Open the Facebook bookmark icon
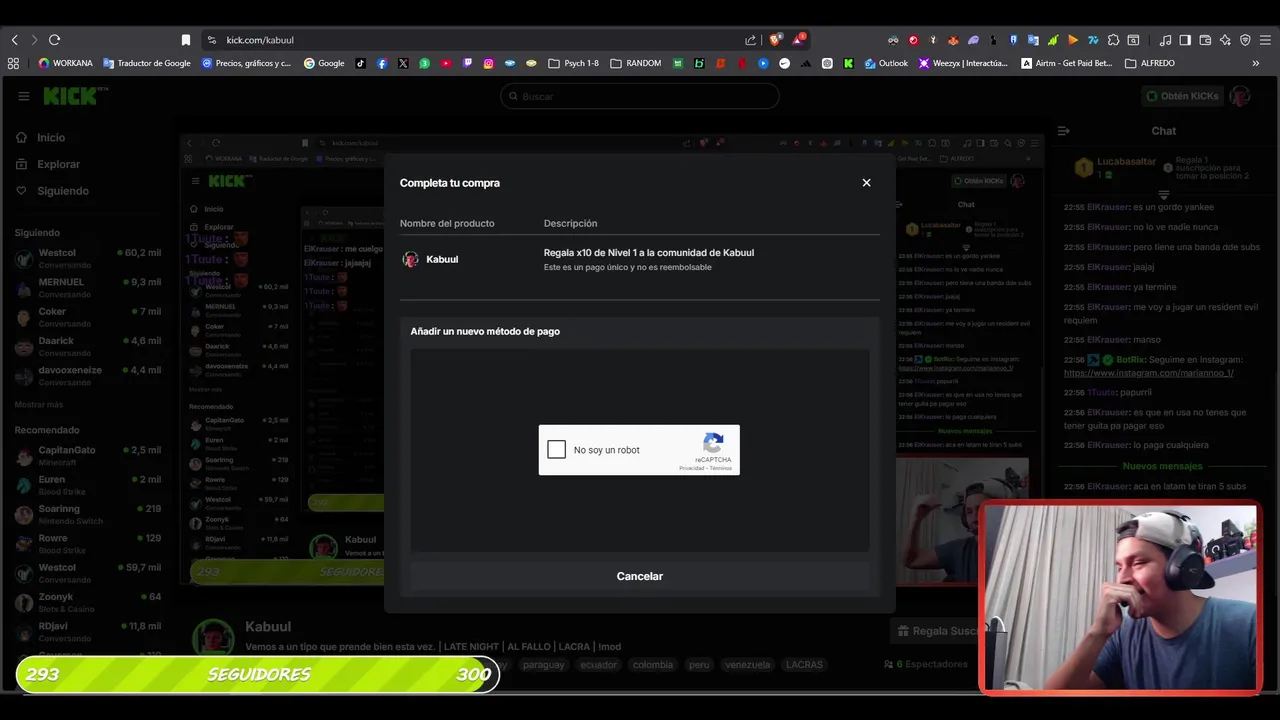This screenshot has width=1280, height=720. (x=382, y=63)
